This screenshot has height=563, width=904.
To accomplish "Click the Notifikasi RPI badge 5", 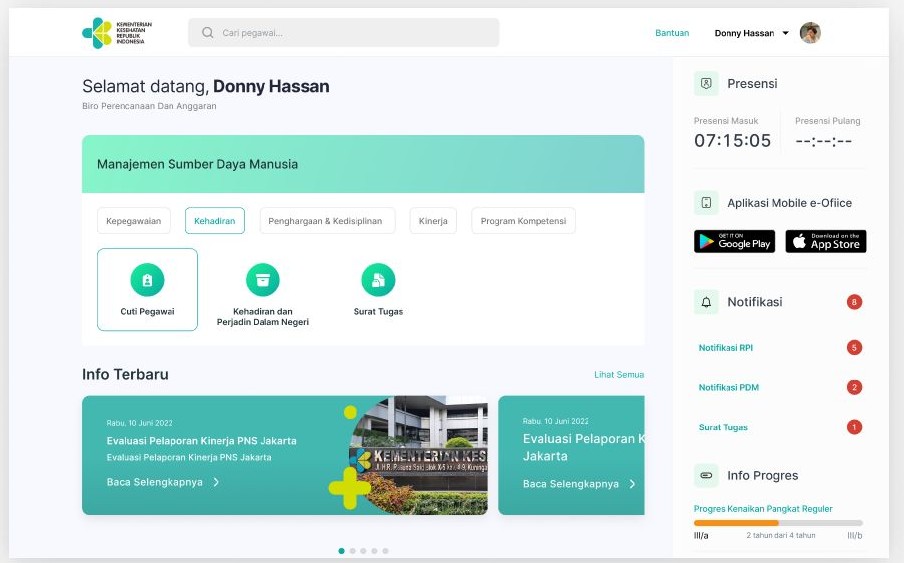I will point(854,347).
